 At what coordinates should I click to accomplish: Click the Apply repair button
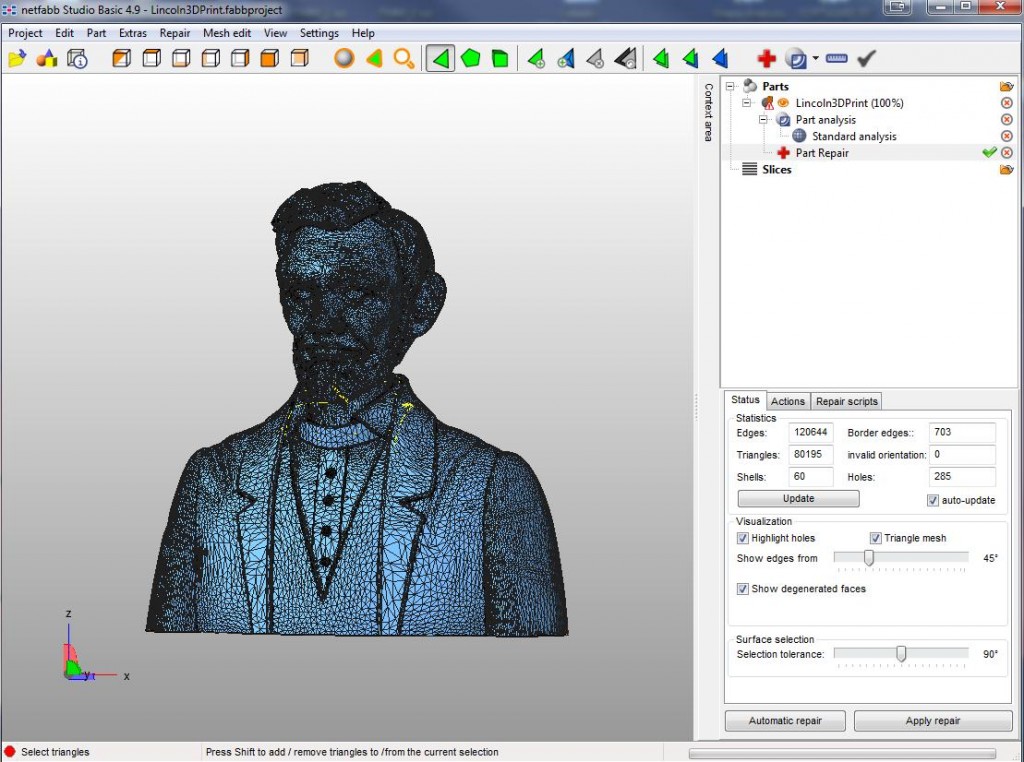coord(932,720)
